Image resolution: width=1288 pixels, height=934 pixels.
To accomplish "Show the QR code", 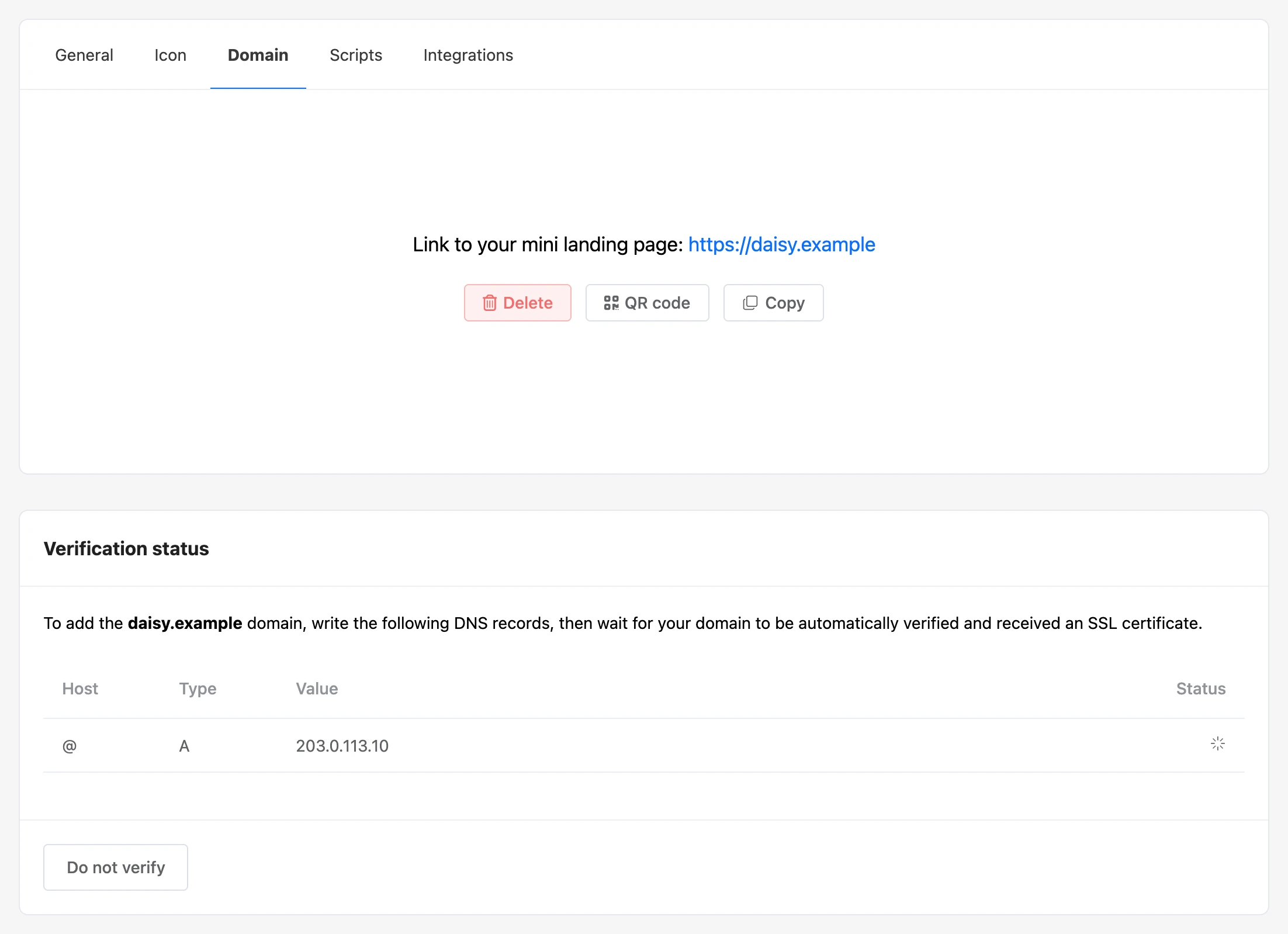I will 648,303.
